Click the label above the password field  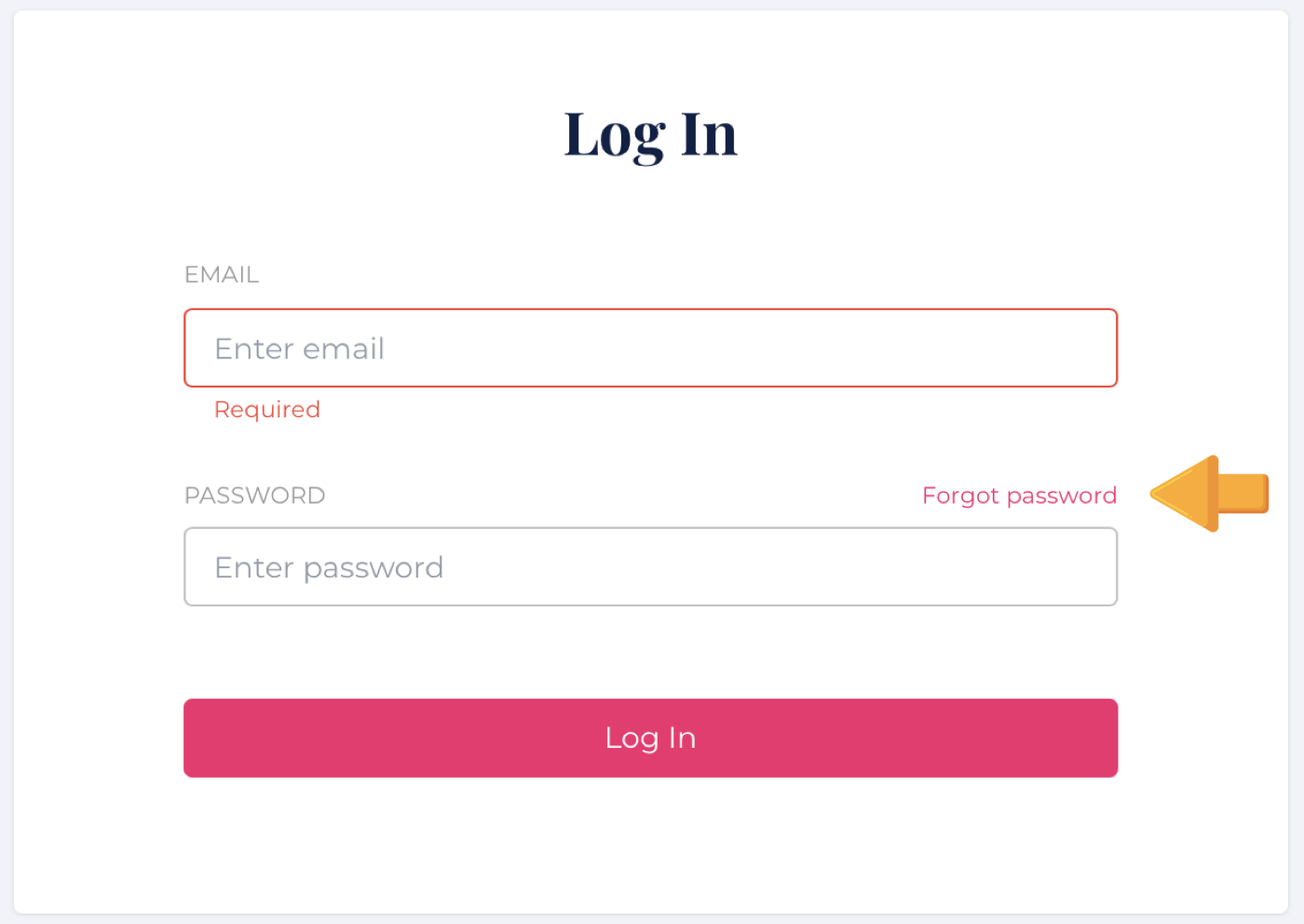click(x=254, y=496)
